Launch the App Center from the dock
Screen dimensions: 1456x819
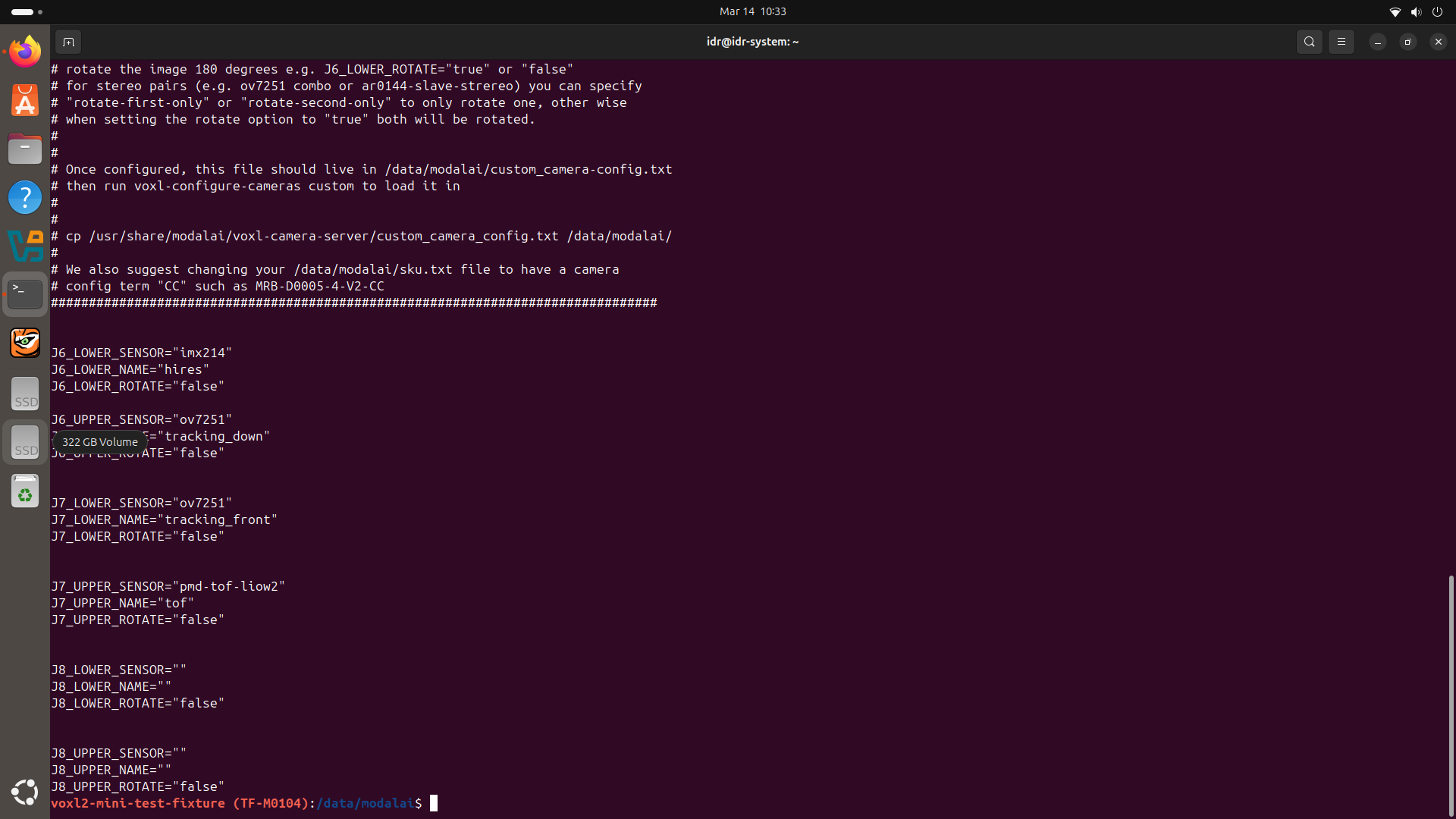pyautogui.click(x=25, y=99)
